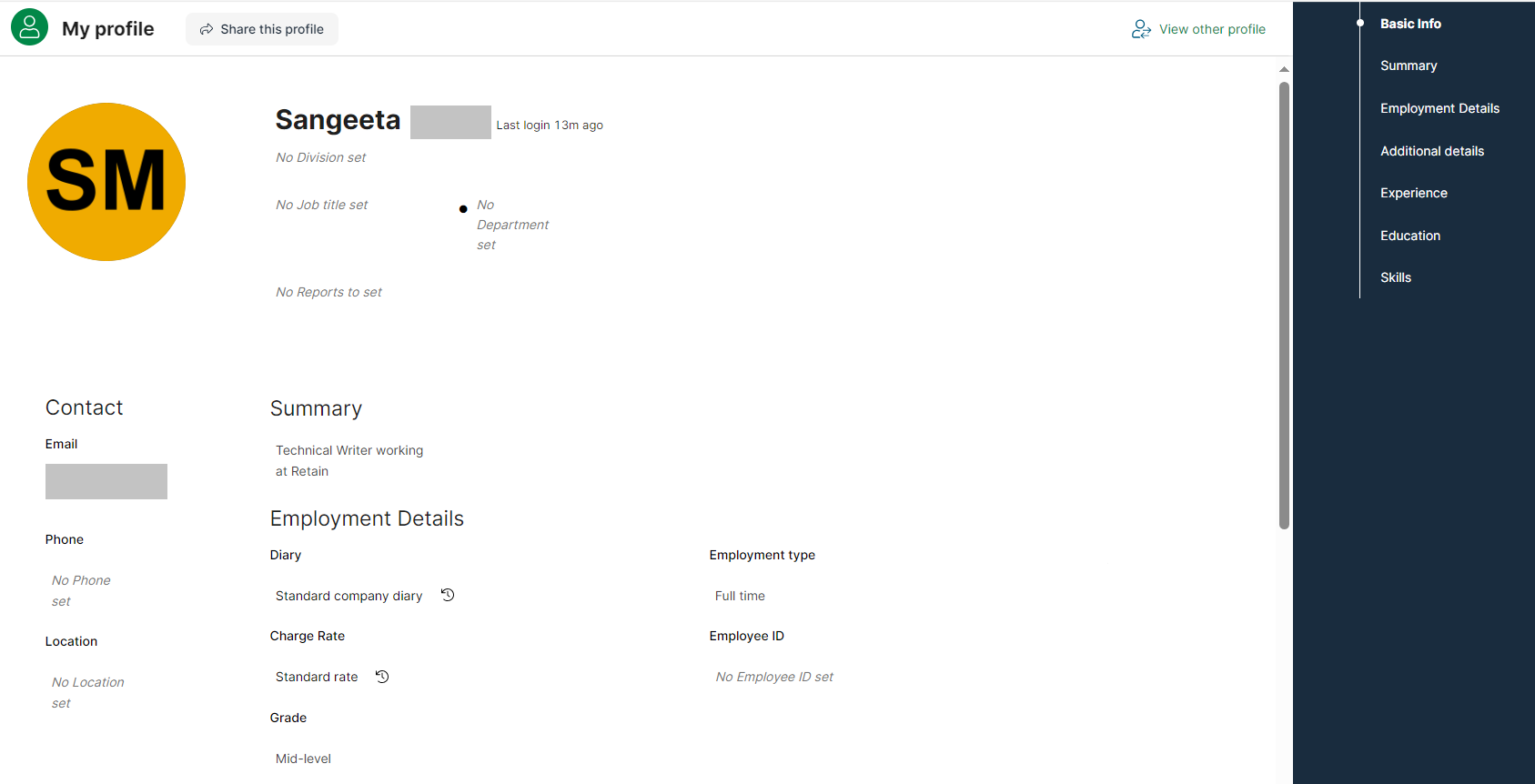Jump to Summary in the side navigation

[1409, 65]
